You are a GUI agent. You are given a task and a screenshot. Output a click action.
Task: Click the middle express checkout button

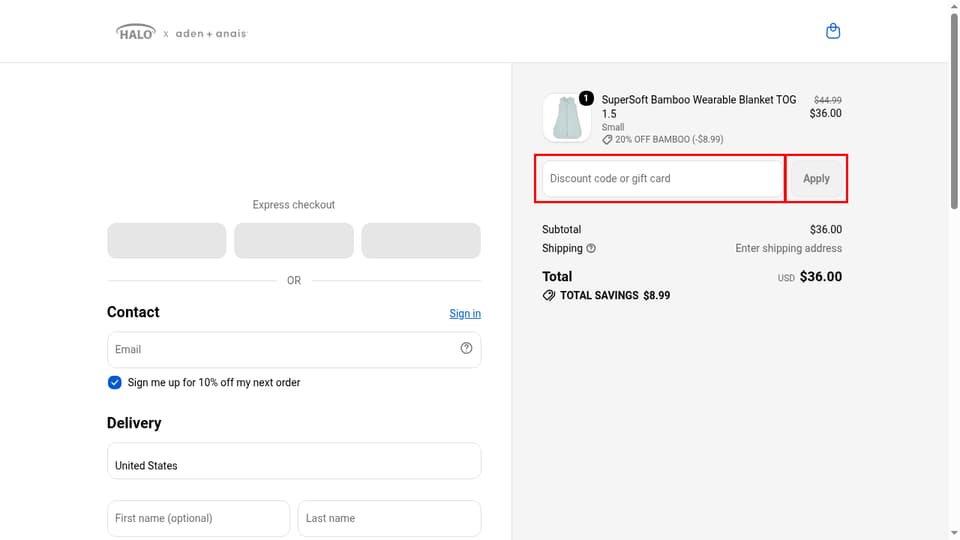tap(294, 241)
